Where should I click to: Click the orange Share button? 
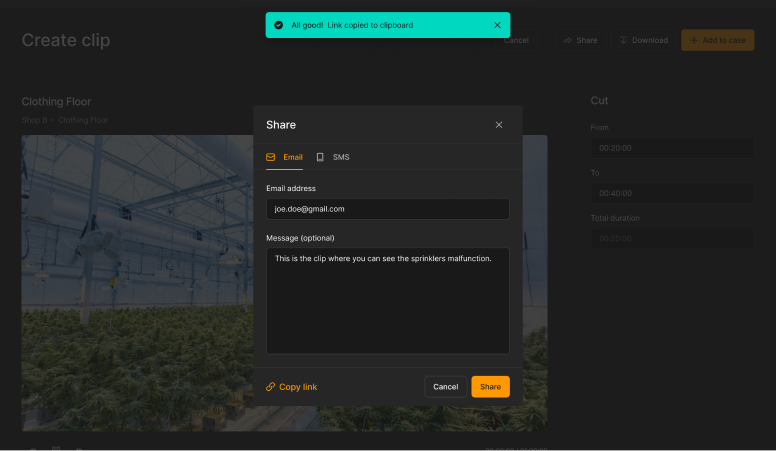[490, 387]
